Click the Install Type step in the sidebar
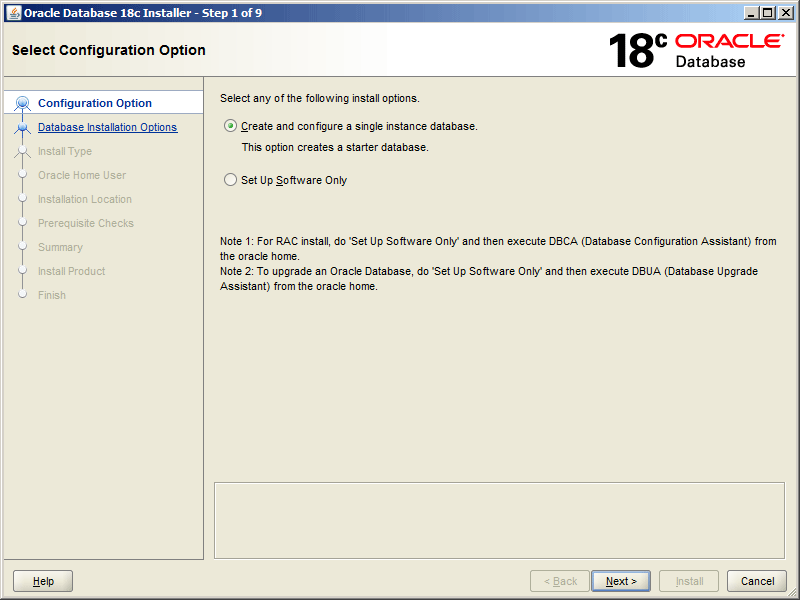 pyautogui.click(x=65, y=151)
